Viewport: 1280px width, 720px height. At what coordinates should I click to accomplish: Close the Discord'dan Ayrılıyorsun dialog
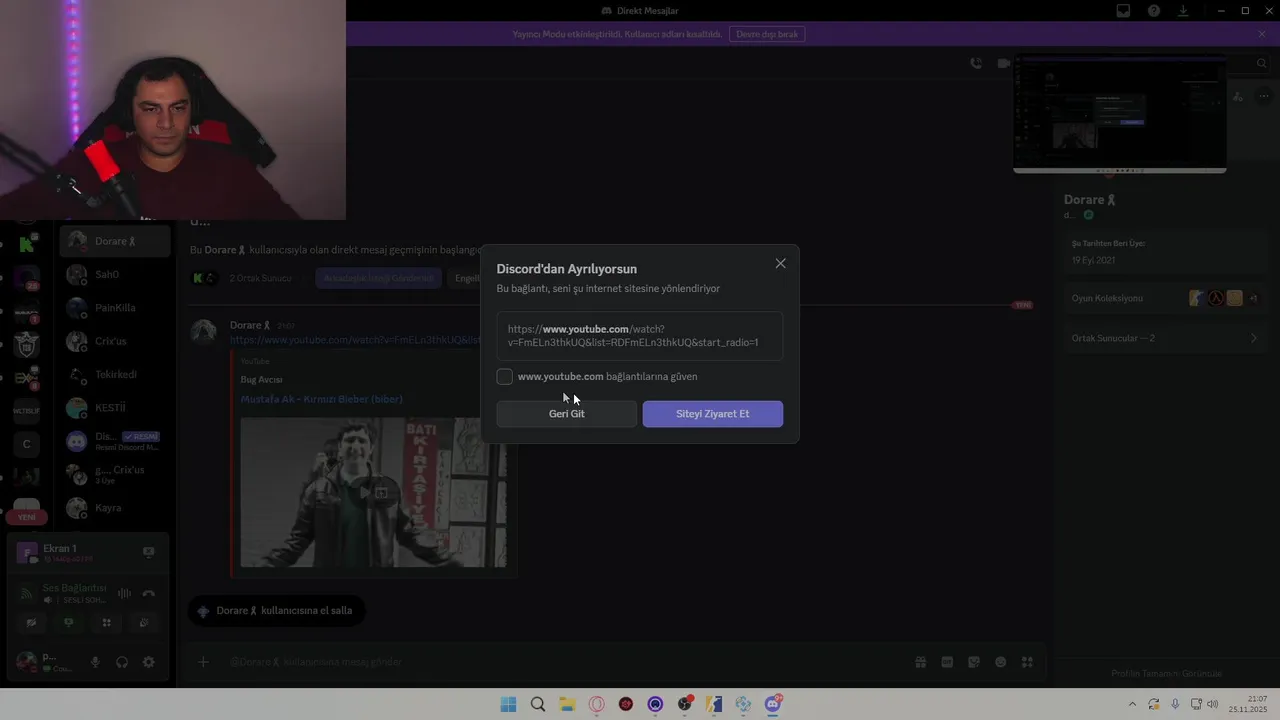(x=780, y=263)
